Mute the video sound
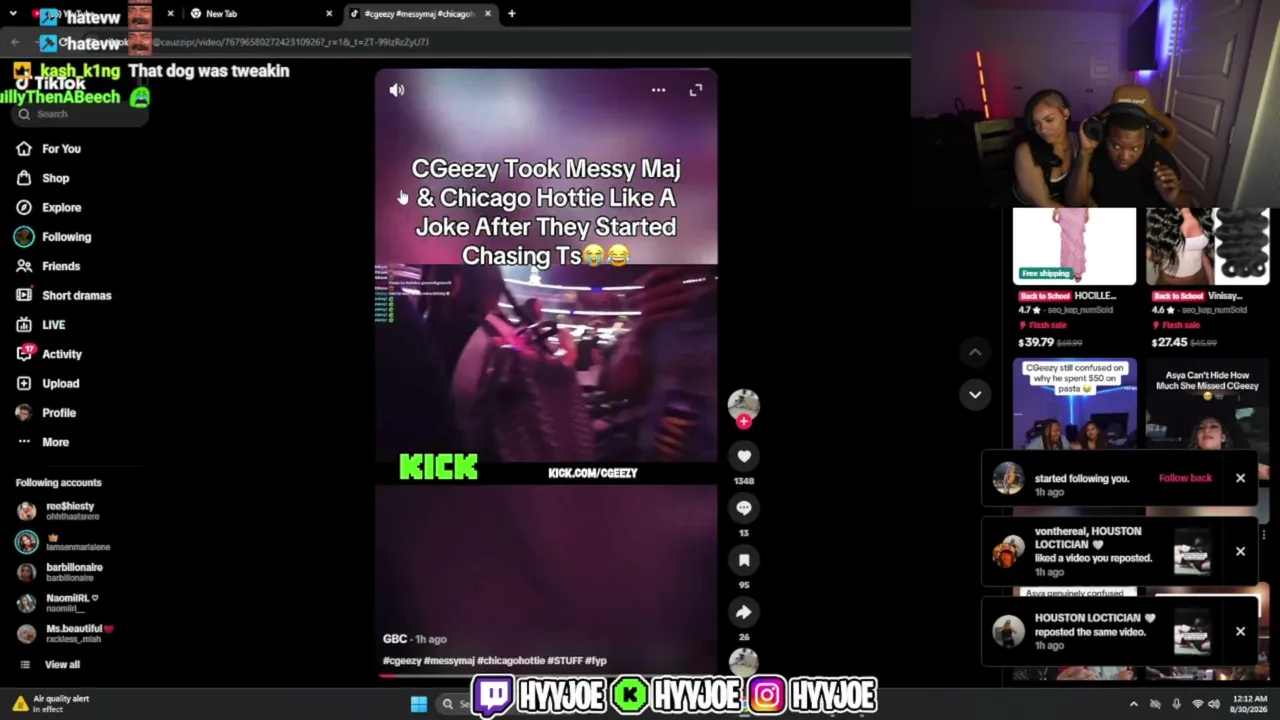The height and width of the screenshot is (720, 1280). pos(397,90)
